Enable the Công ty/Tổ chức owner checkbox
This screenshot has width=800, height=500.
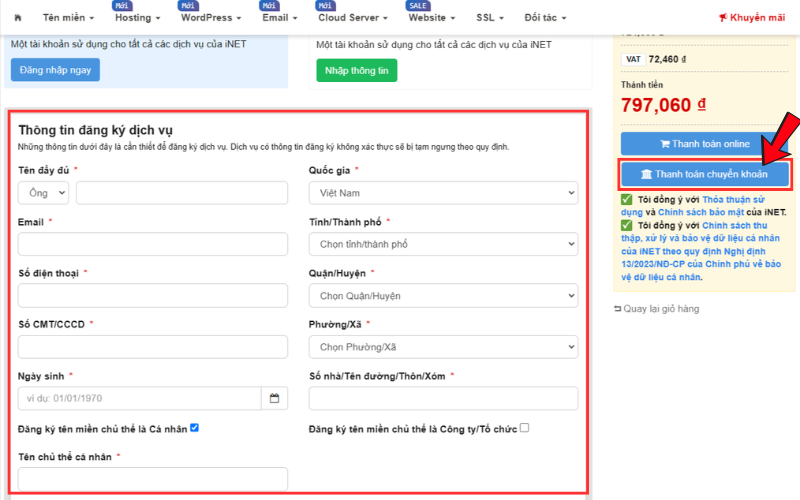point(524,428)
